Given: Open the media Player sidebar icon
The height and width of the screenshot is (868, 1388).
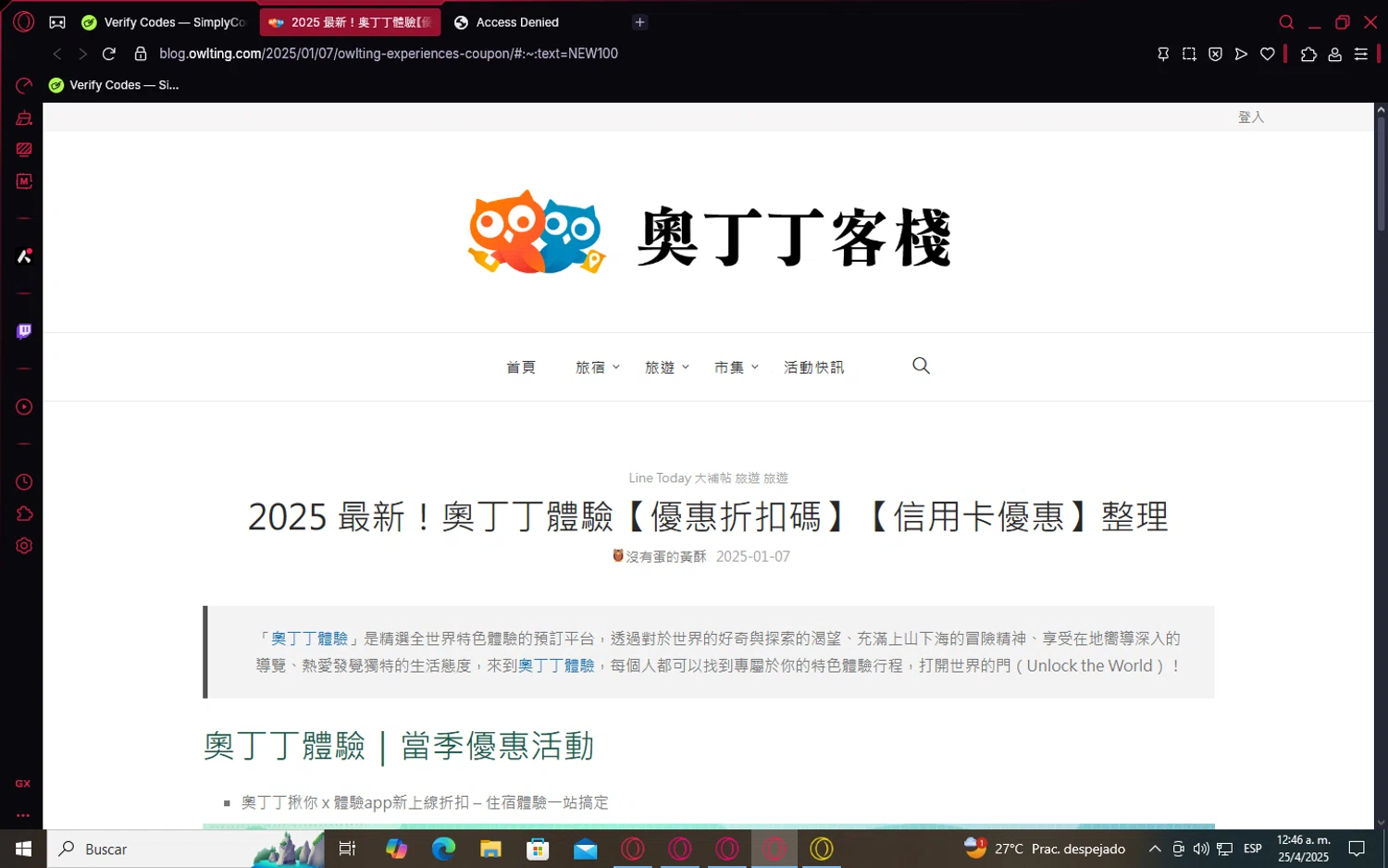Looking at the screenshot, I should click(x=24, y=406).
